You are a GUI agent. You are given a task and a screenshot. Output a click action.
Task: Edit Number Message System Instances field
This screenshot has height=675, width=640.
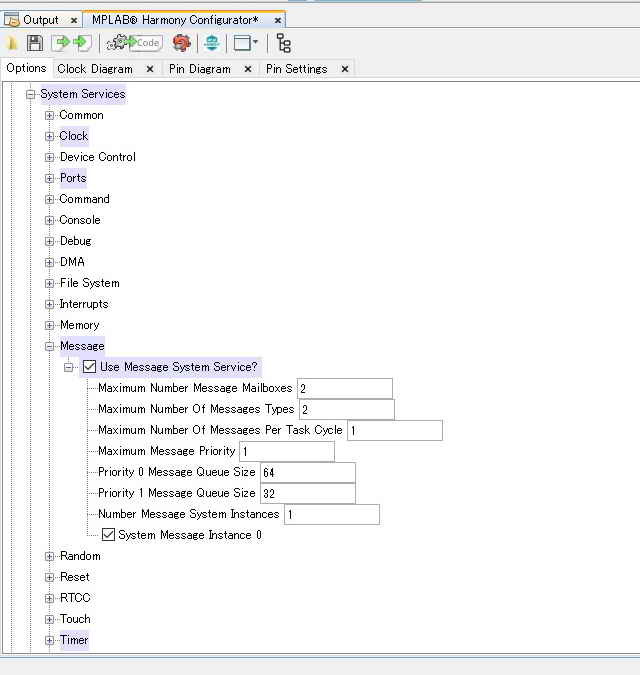332,514
